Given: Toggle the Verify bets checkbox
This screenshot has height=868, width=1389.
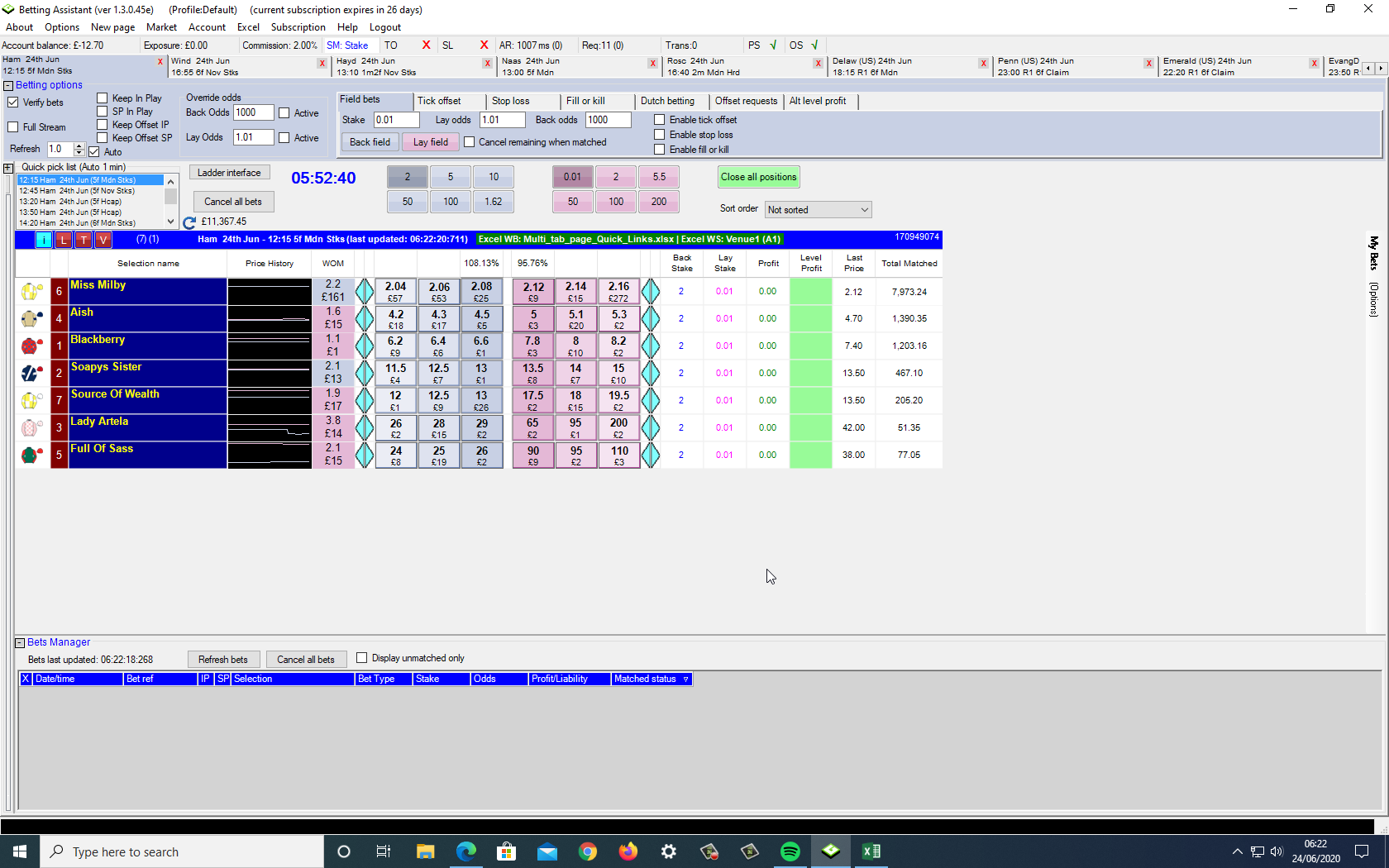Looking at the screenshot, I should click(13, 103).
